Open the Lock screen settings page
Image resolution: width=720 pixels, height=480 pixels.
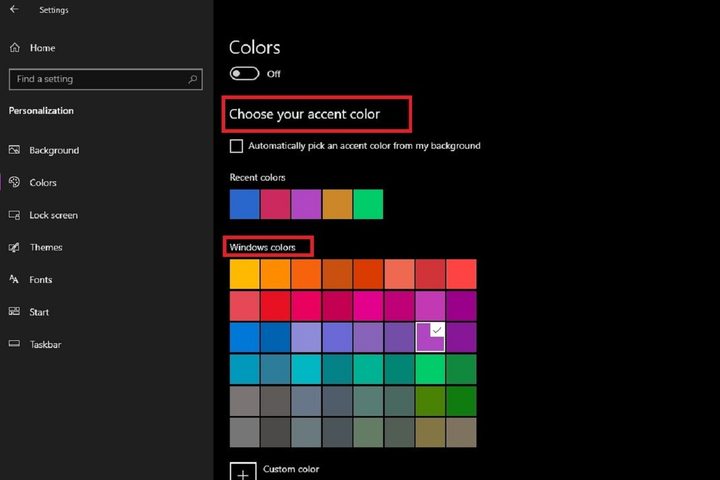coord(53,215)
